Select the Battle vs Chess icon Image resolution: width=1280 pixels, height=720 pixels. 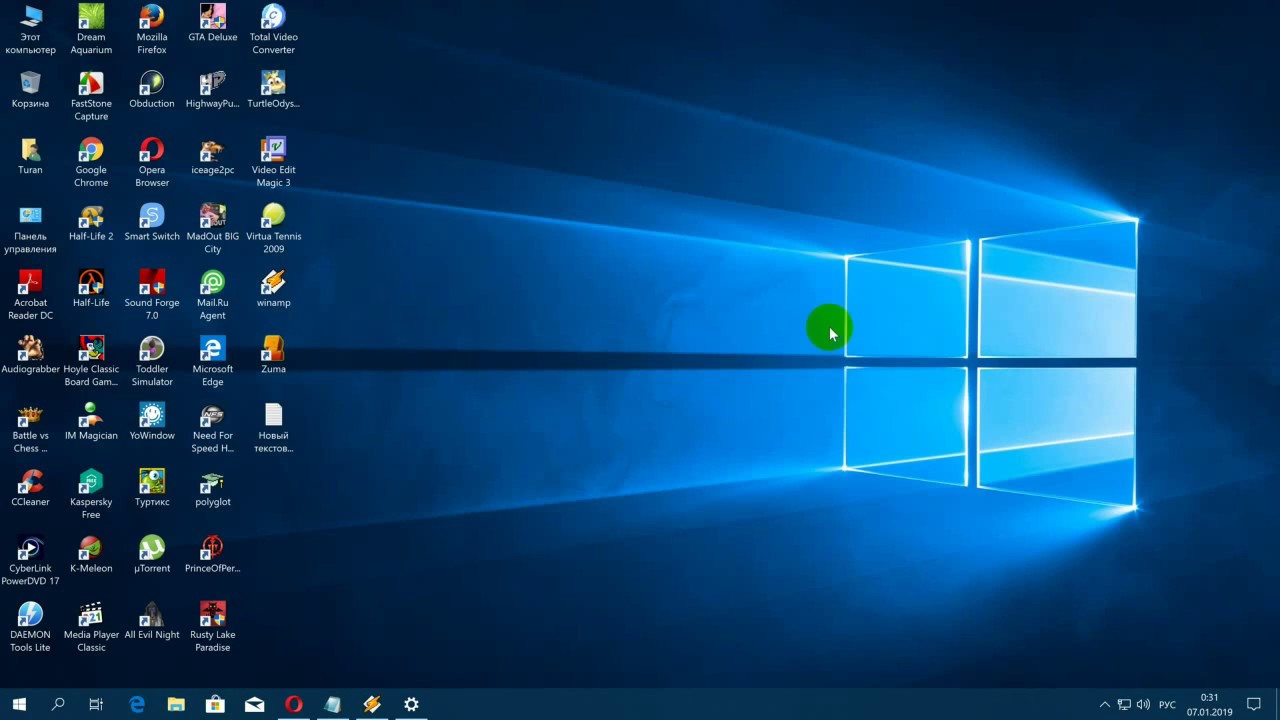(30, 428)
